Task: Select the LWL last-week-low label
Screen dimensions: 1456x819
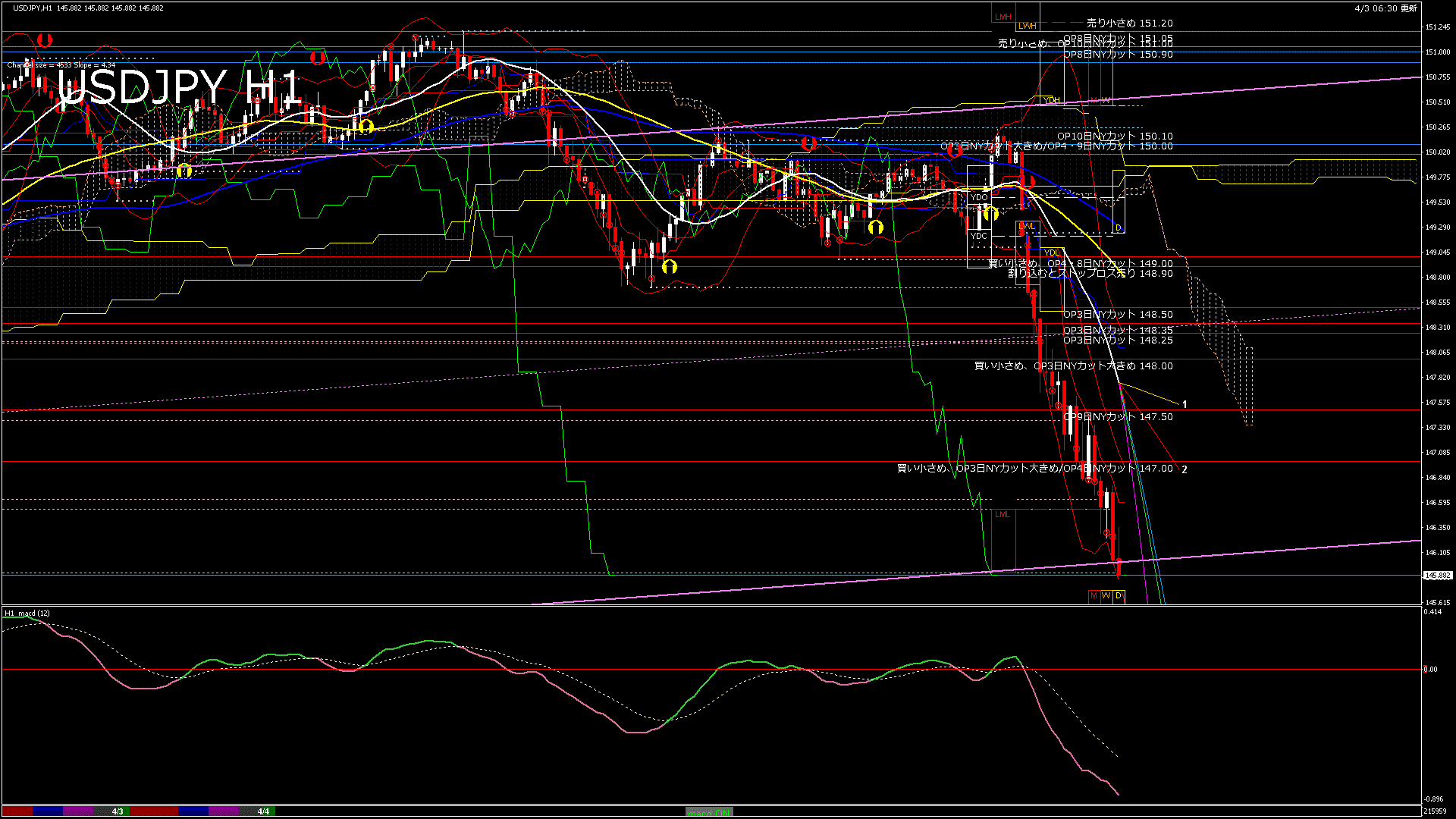Action: [x=1027, y=226]
